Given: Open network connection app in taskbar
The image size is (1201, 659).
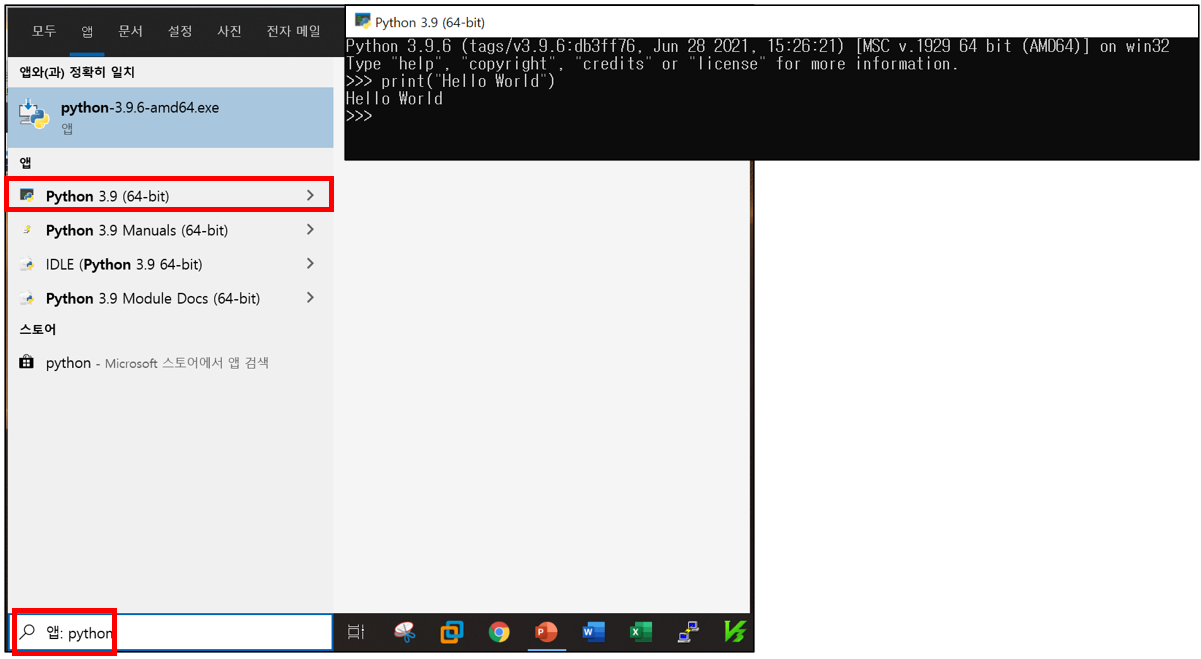Looking at the screenshot, I should (688, 632).
